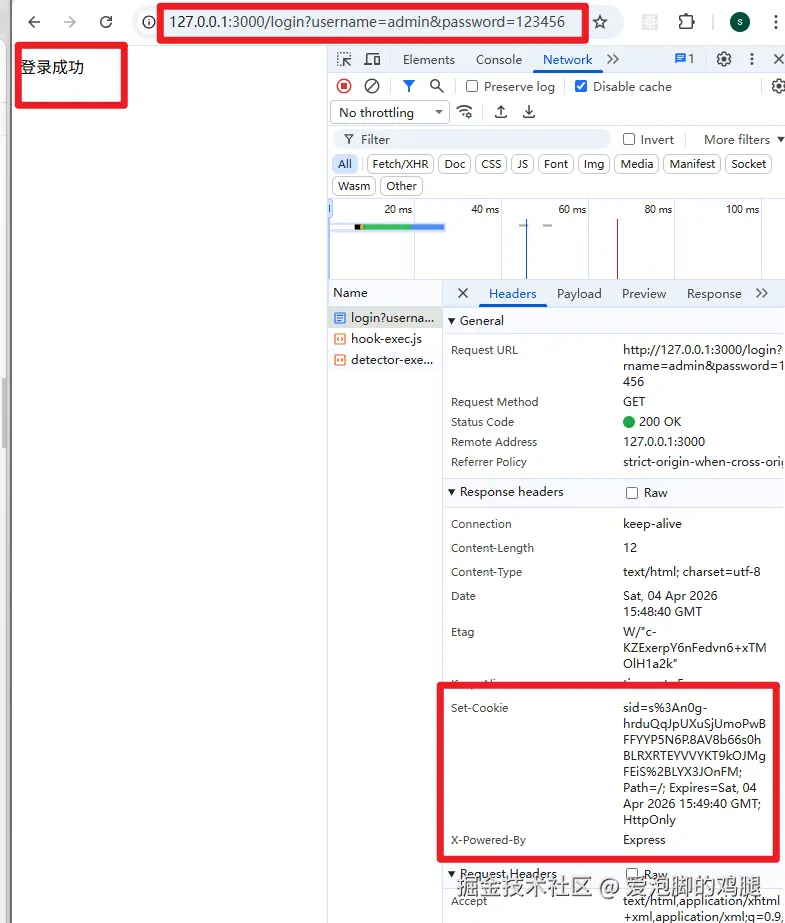Activate the inspect element picker
Image resolution: width=785 pixels, height=923 pixels.
coord(344,59)
